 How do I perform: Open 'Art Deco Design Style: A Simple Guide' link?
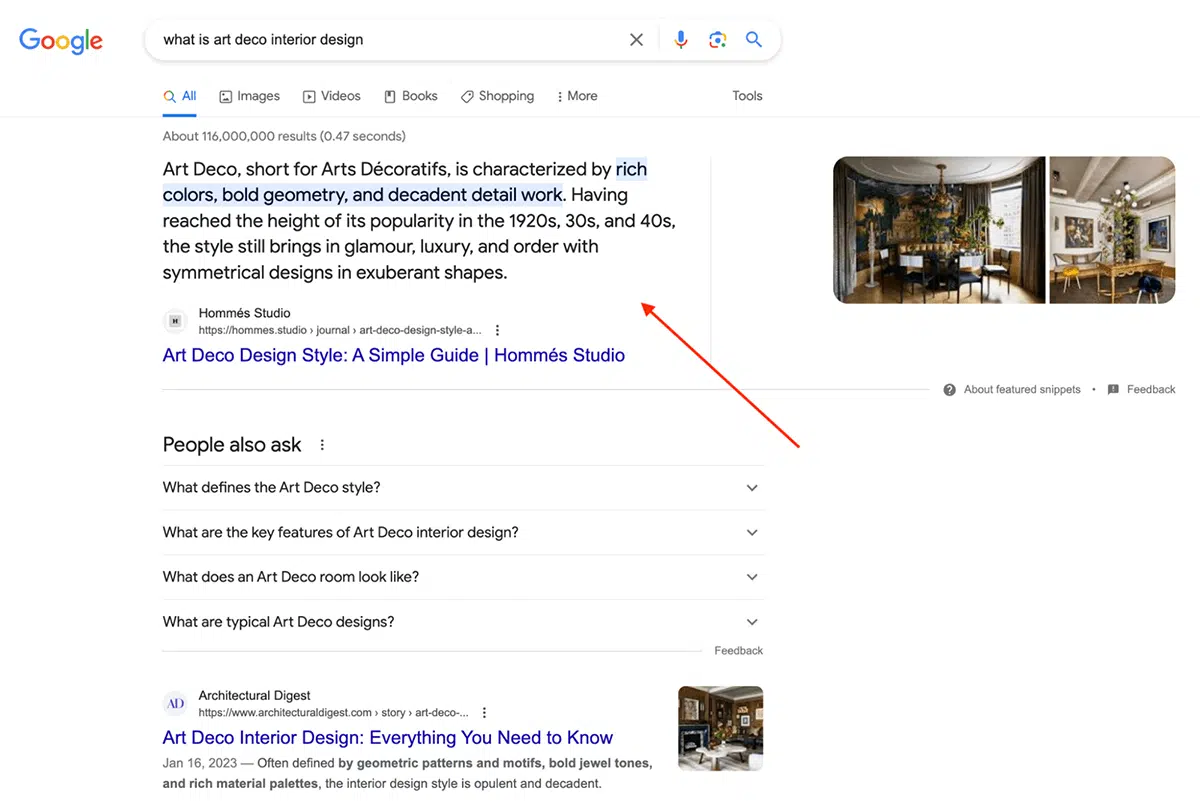click(x=394, y=355)
